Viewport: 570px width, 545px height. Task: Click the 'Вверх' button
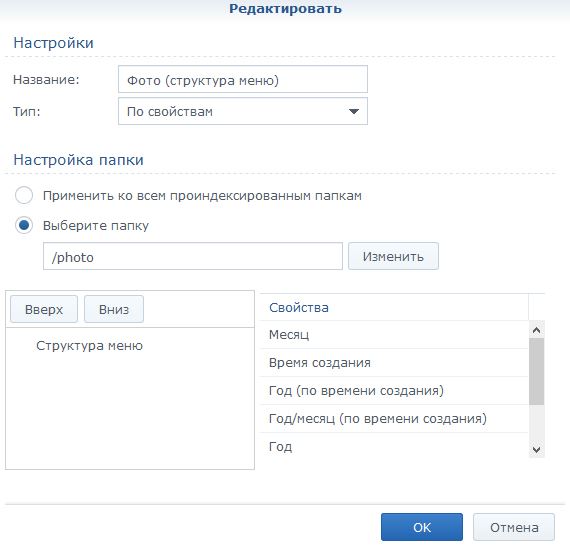click(x=44, y=309)
